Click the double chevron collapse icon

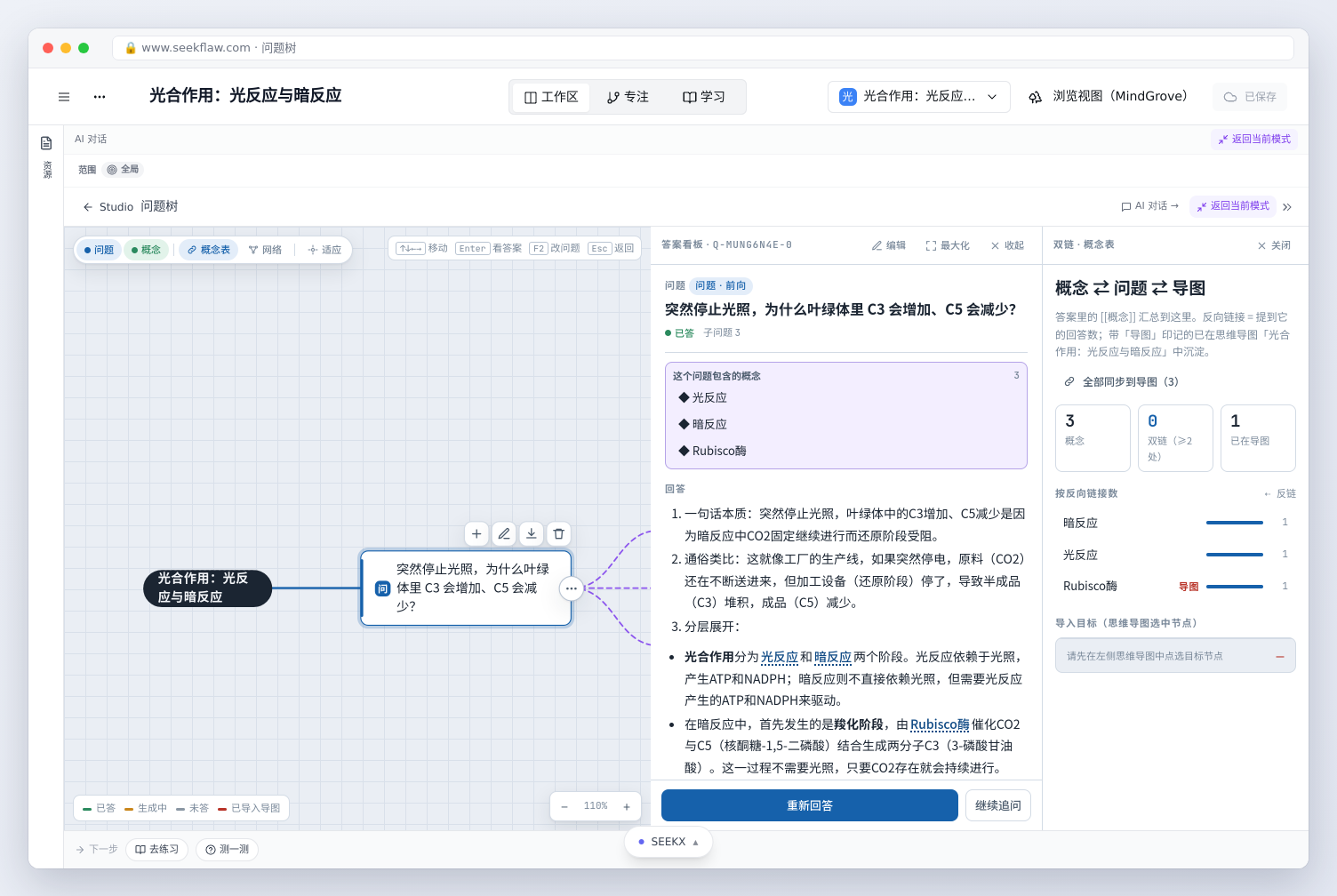[x=1287, y=206]
